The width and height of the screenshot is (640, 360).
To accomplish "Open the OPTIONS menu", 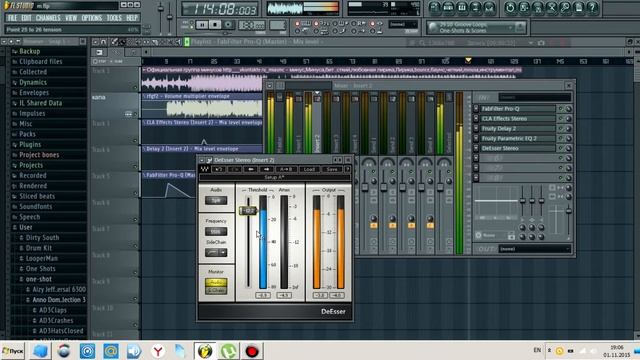I will click(x=92, y=18).
